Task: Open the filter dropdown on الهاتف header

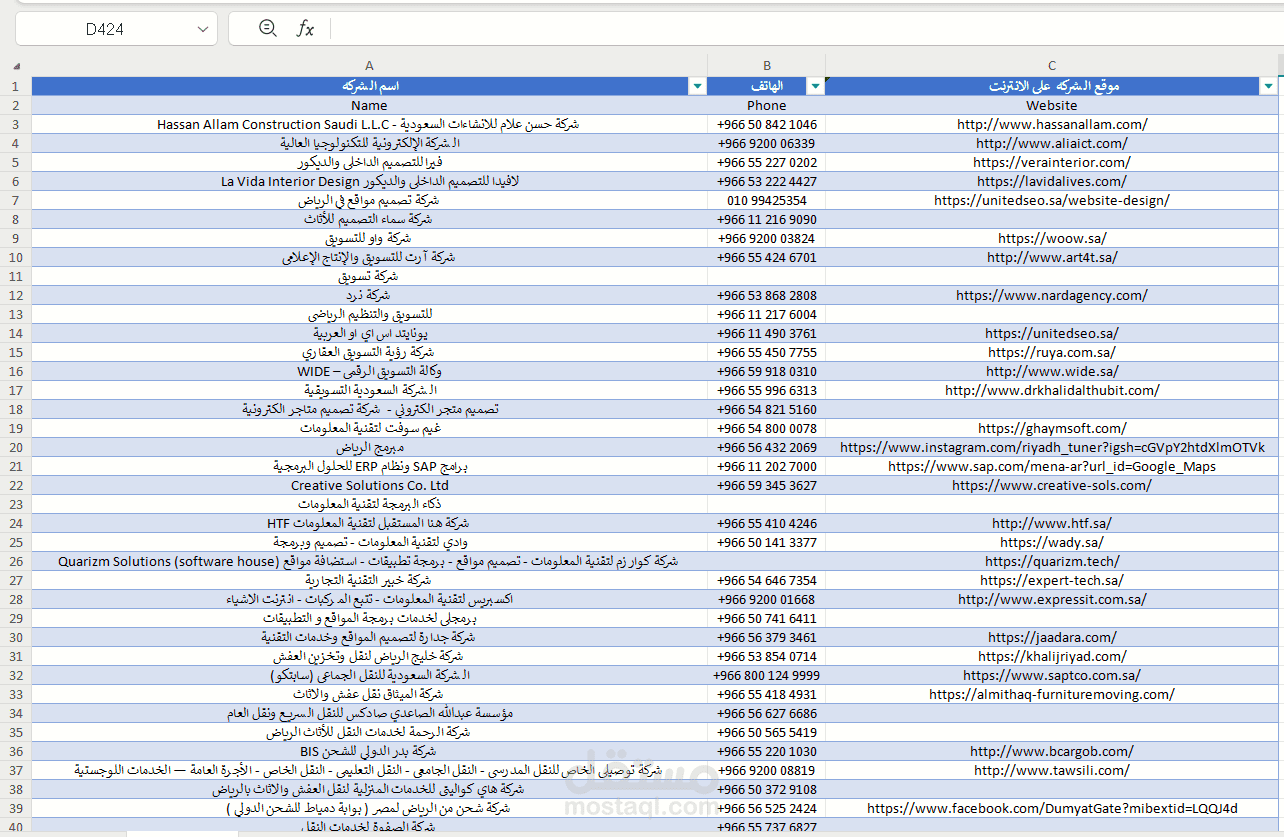Action: click(816, 87)
